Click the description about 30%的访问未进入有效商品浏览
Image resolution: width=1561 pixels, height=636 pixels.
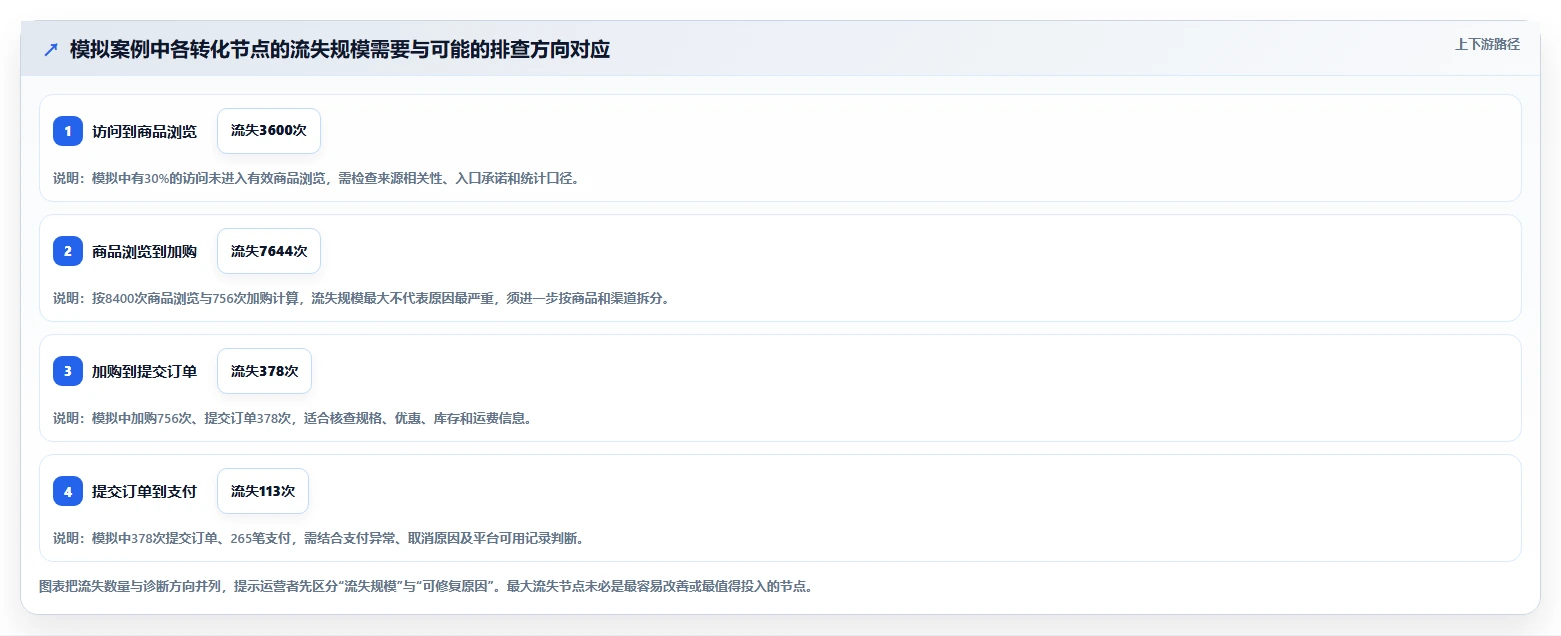coord(316,179)
